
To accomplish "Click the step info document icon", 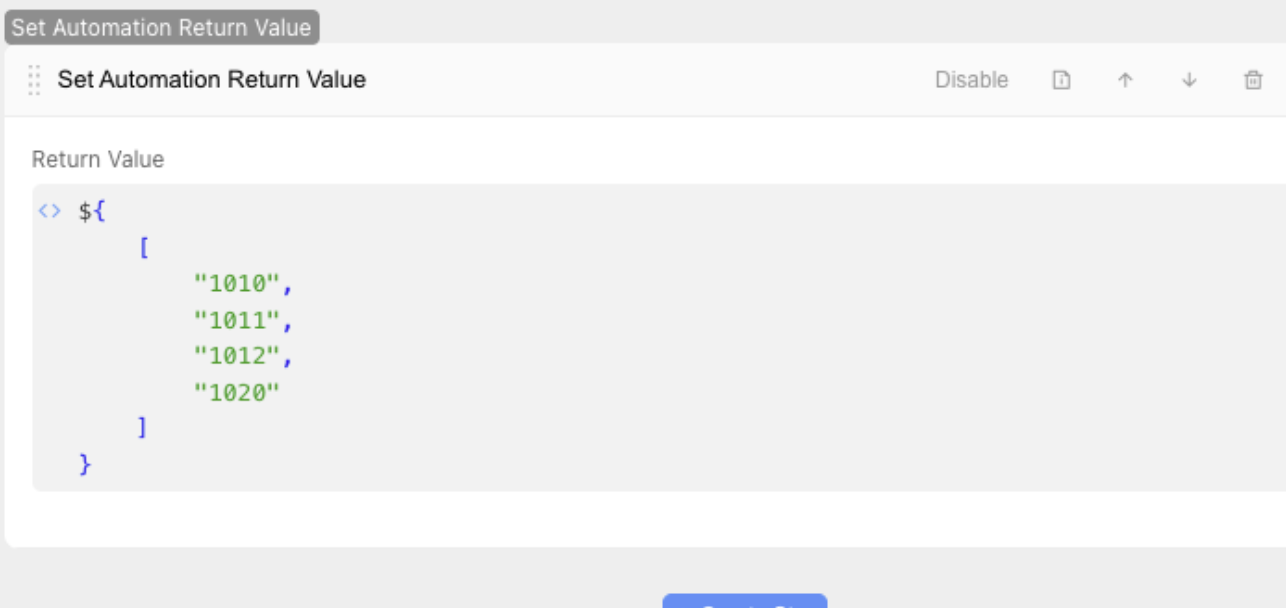I will point(1062,81).
